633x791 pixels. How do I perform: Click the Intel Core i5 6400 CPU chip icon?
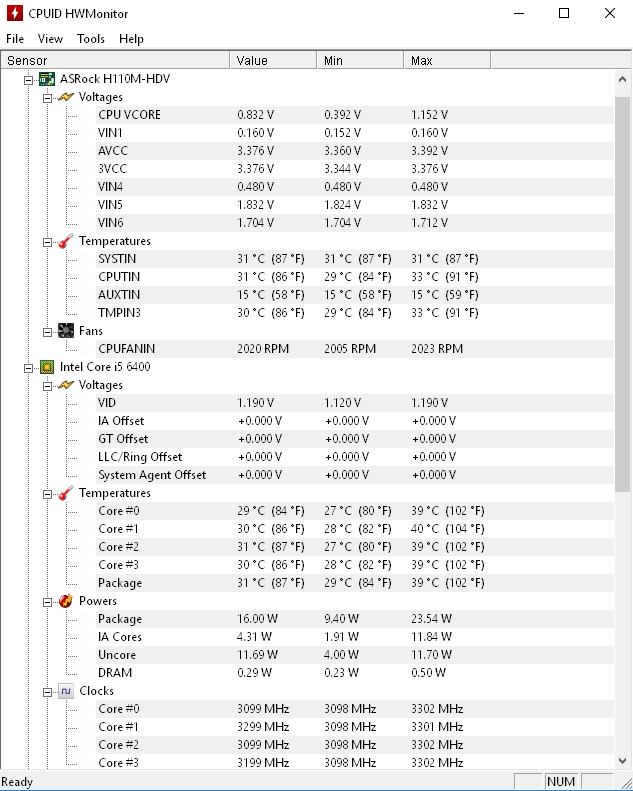coord(47,367)
